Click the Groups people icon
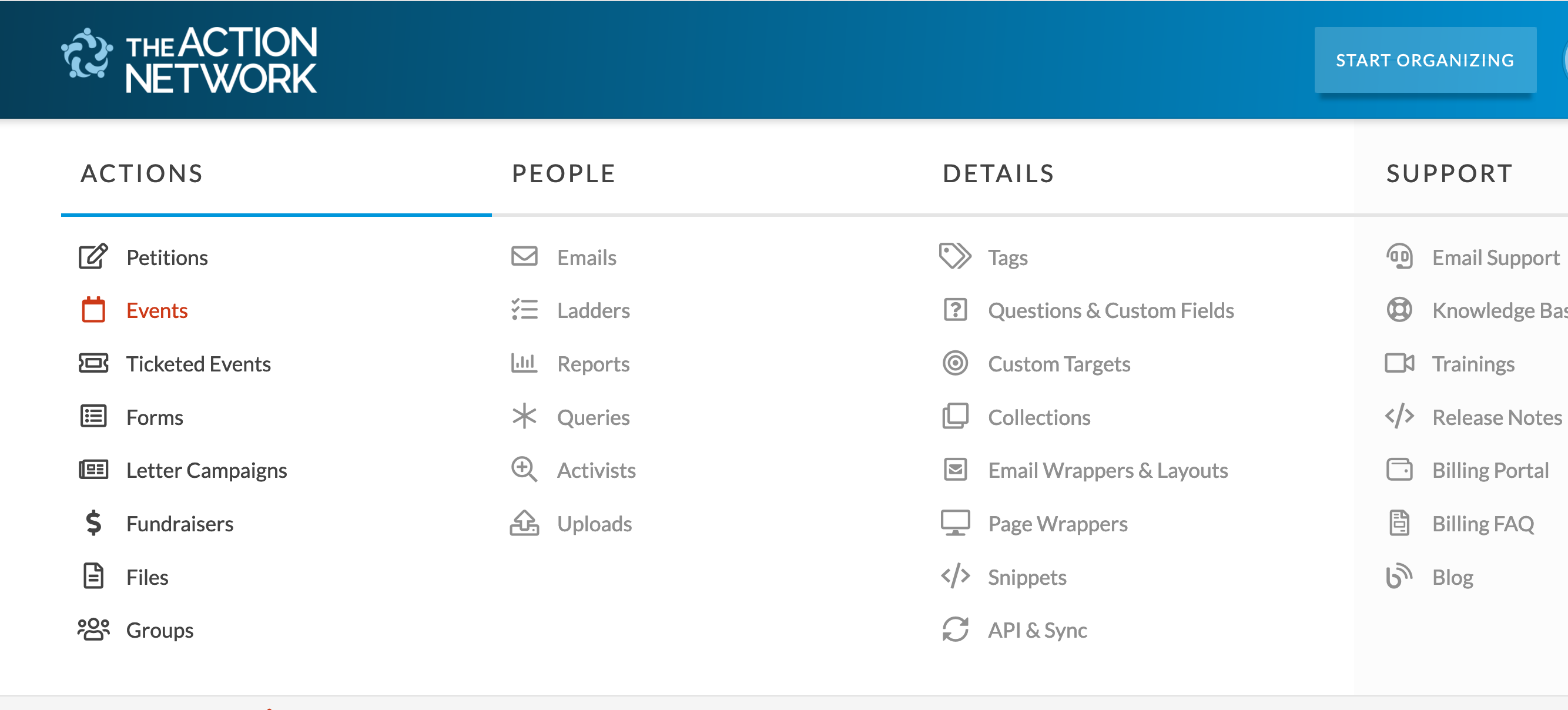The image size is (1568, 710). pyautogui.click(x=93, y=629)
